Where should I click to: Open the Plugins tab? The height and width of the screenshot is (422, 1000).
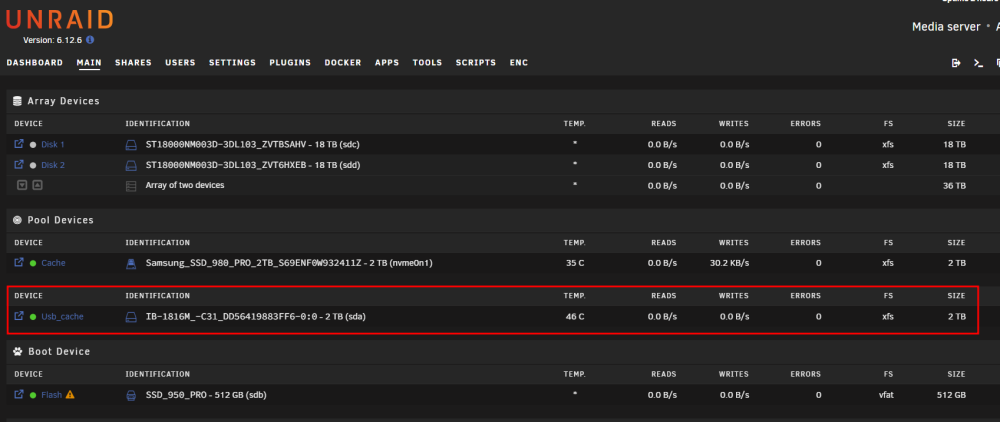(x=290, y=62)
